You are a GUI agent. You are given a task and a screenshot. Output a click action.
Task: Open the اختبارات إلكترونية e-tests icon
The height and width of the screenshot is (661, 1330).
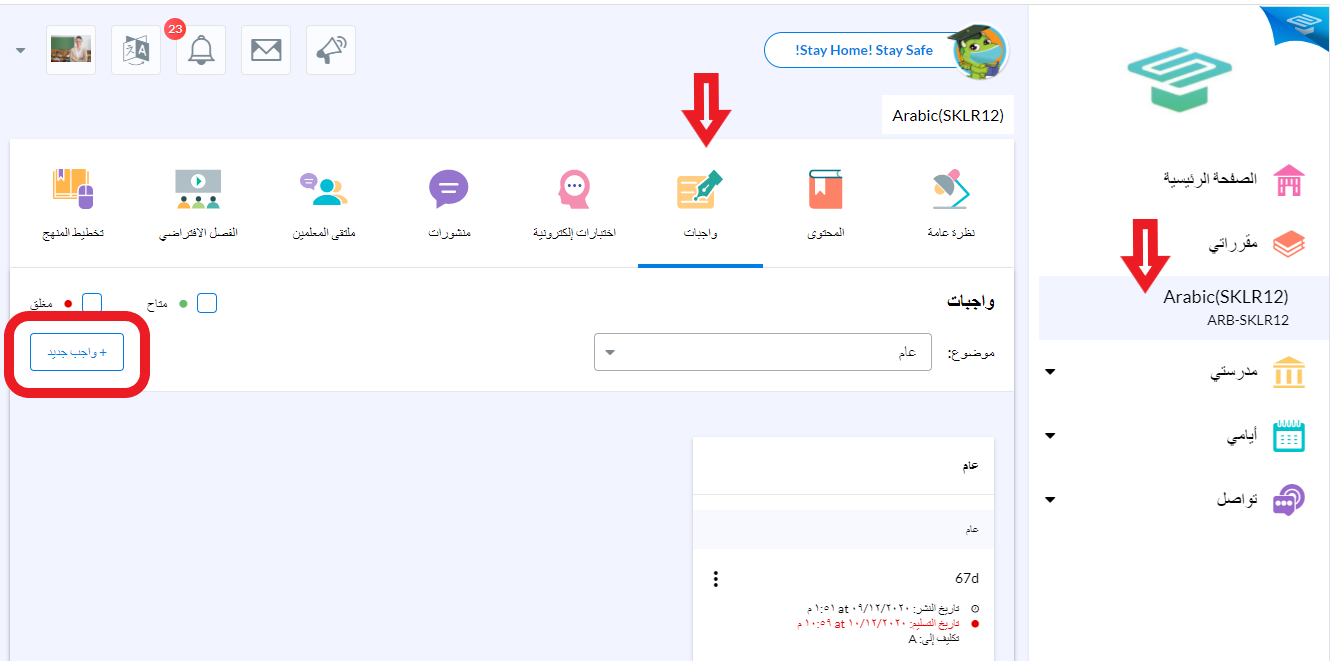tap(574, 189)
